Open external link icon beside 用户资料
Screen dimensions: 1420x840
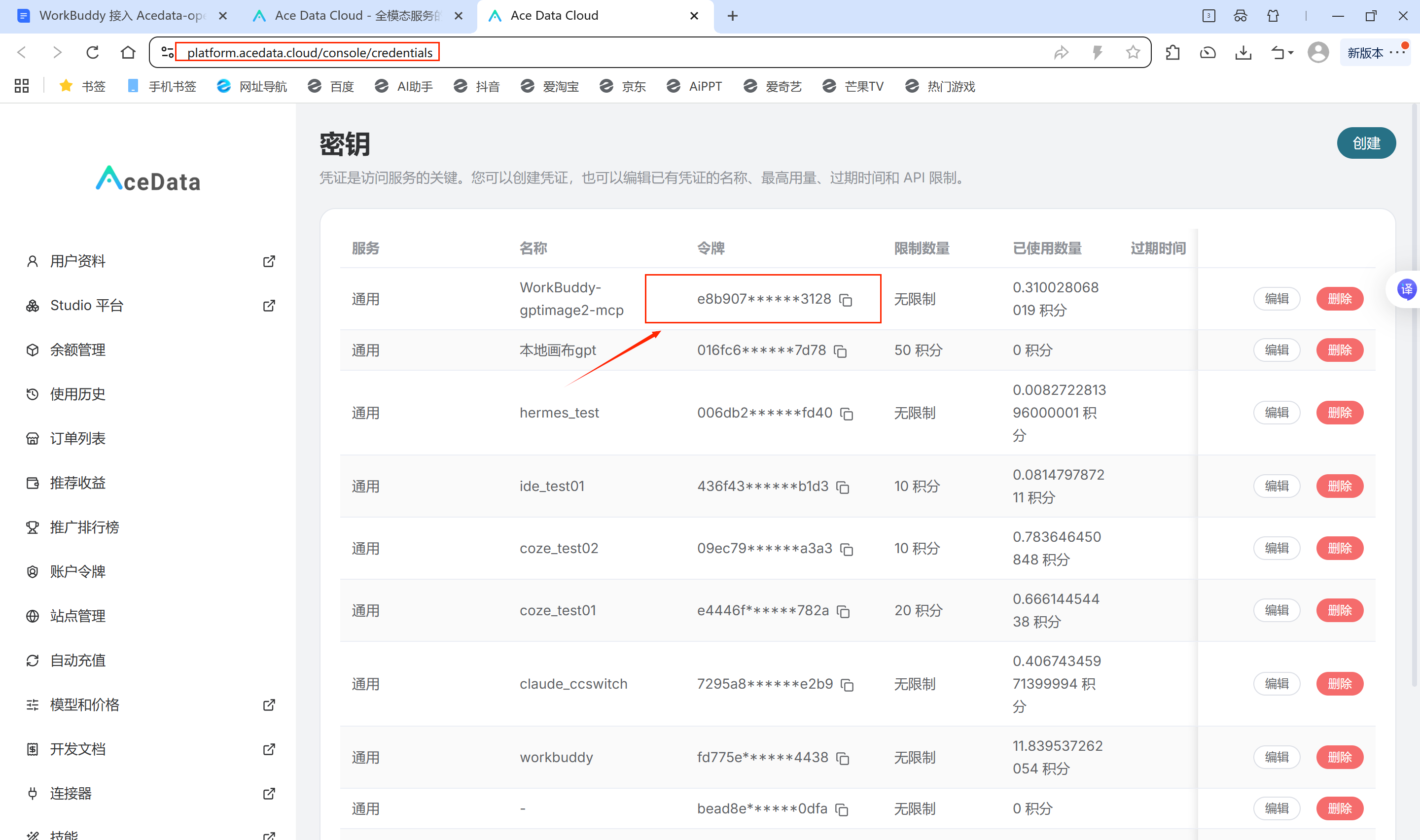(269, 261)
